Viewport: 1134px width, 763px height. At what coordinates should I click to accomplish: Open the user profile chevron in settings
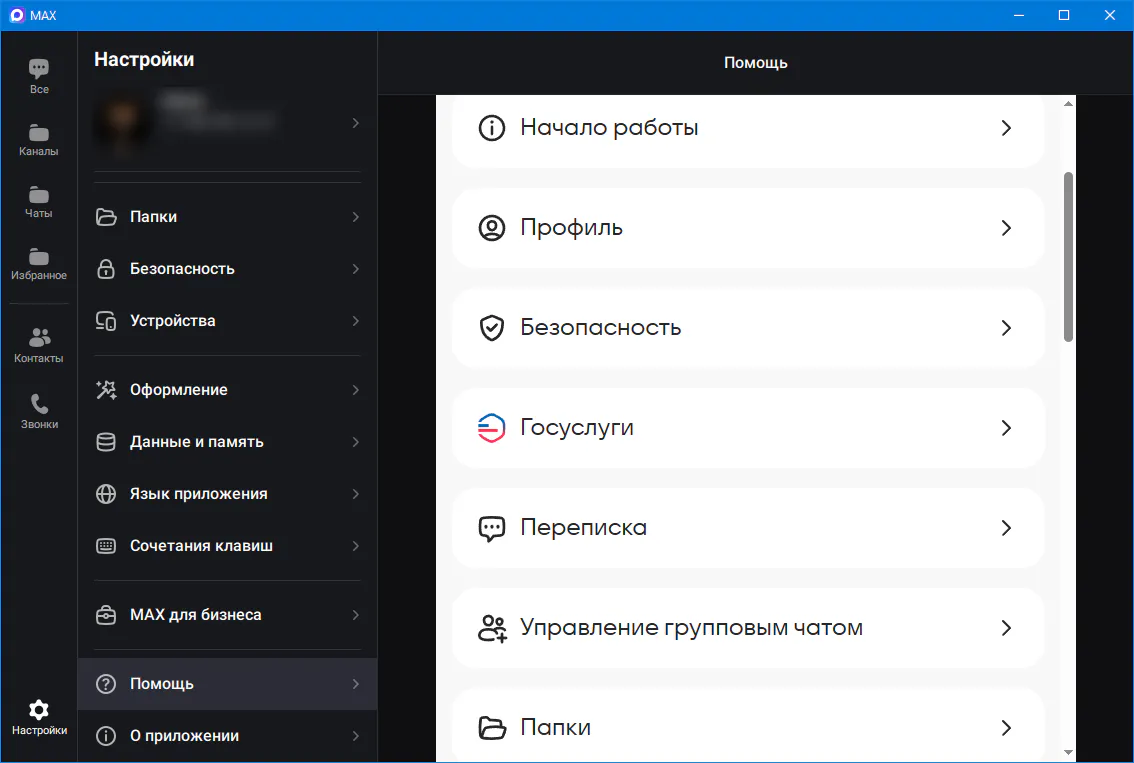[x=355, y=123]
